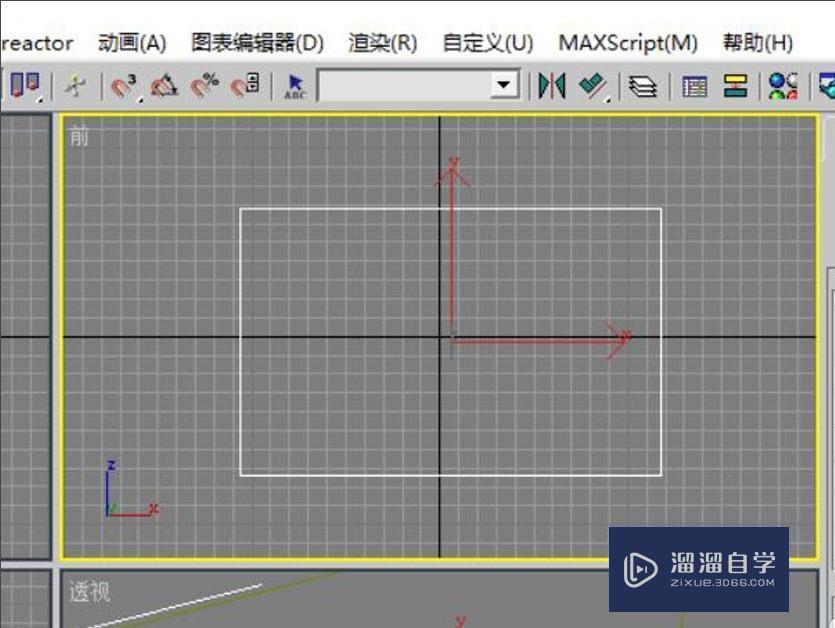
Task: Click the rightmost Render Setup toolbar icon
Action: click(828, 86)
